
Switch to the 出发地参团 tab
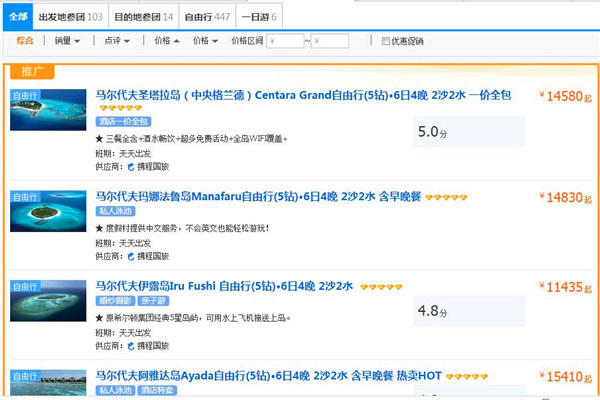70,17
